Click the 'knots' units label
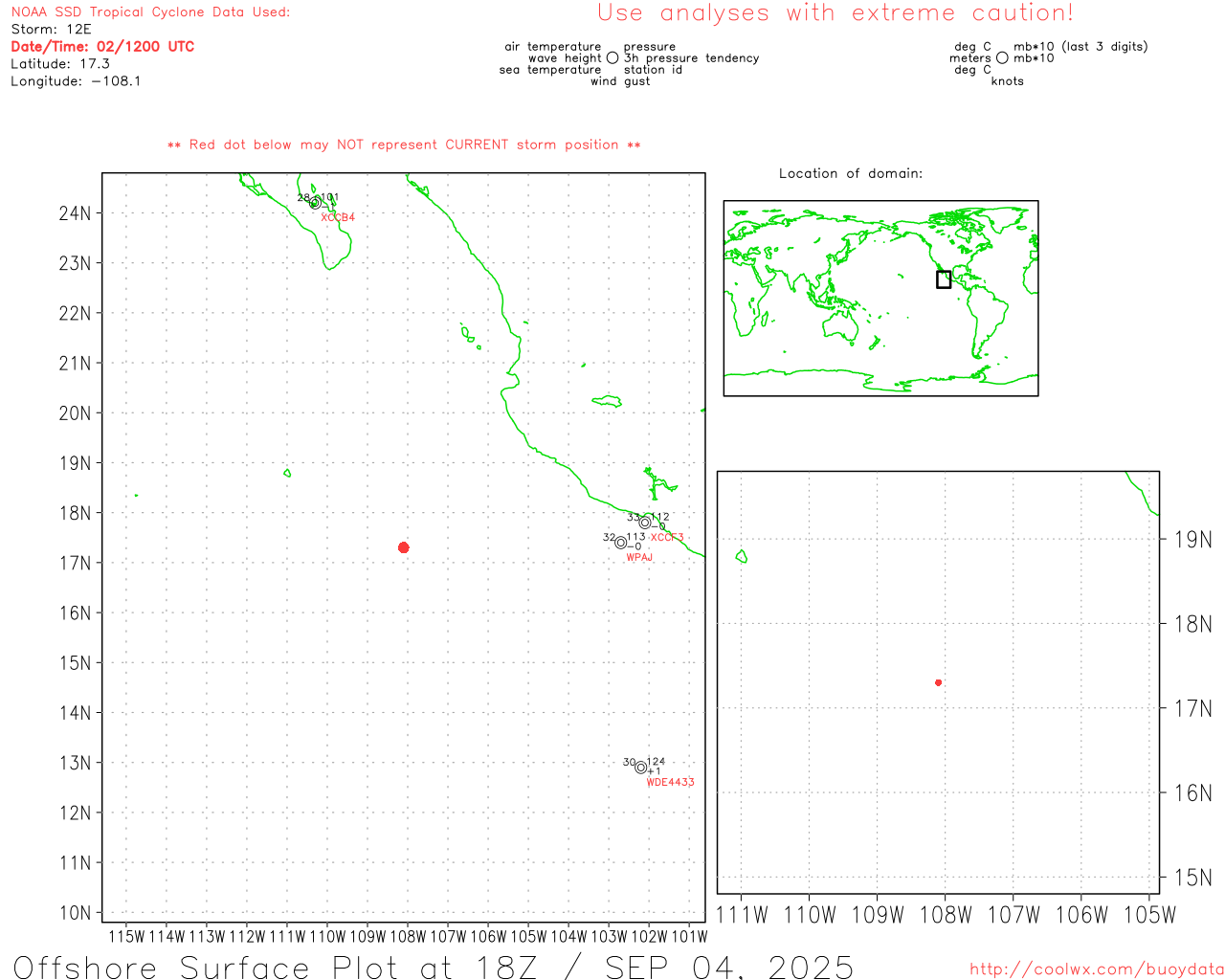1225x980 pixels. [1008, 81]
